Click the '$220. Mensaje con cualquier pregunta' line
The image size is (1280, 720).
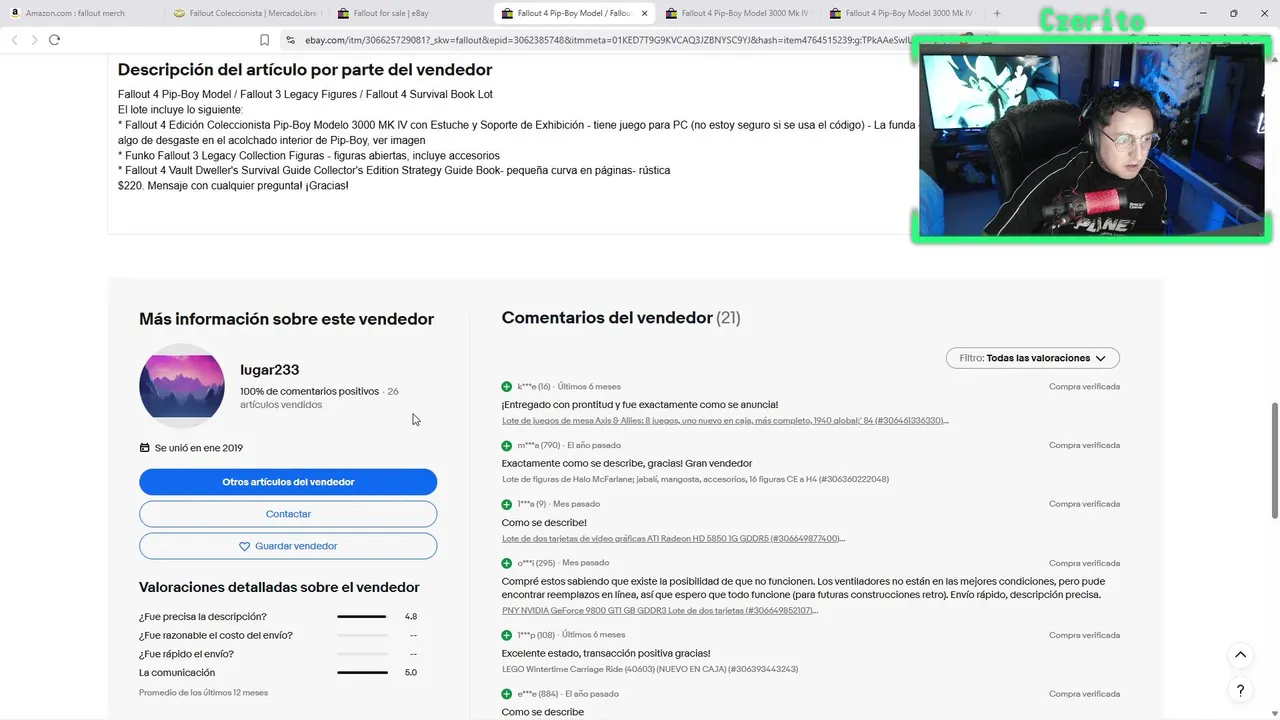click(233, 186)
